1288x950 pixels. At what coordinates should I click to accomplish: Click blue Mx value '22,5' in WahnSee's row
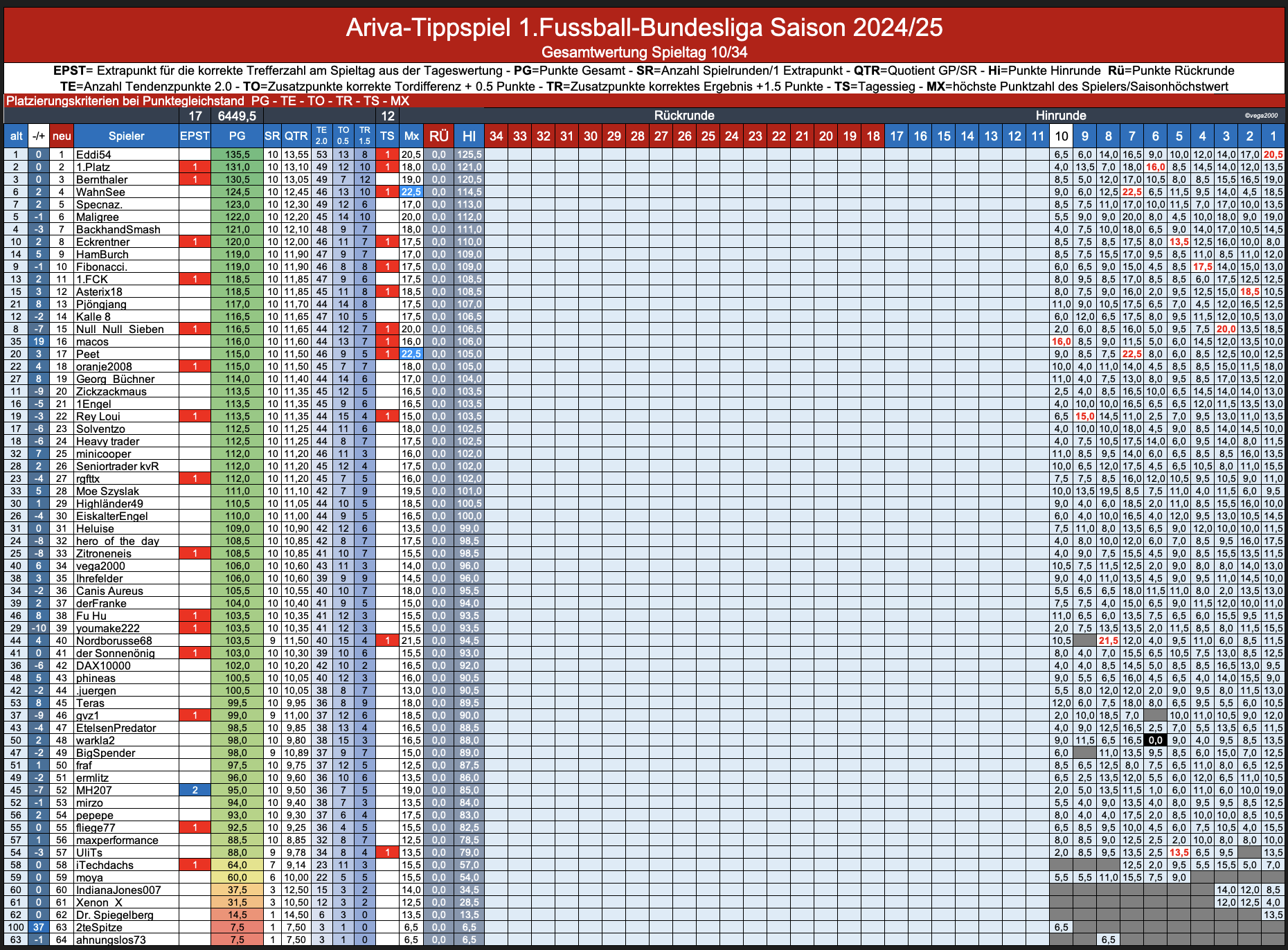coord(411,192)
